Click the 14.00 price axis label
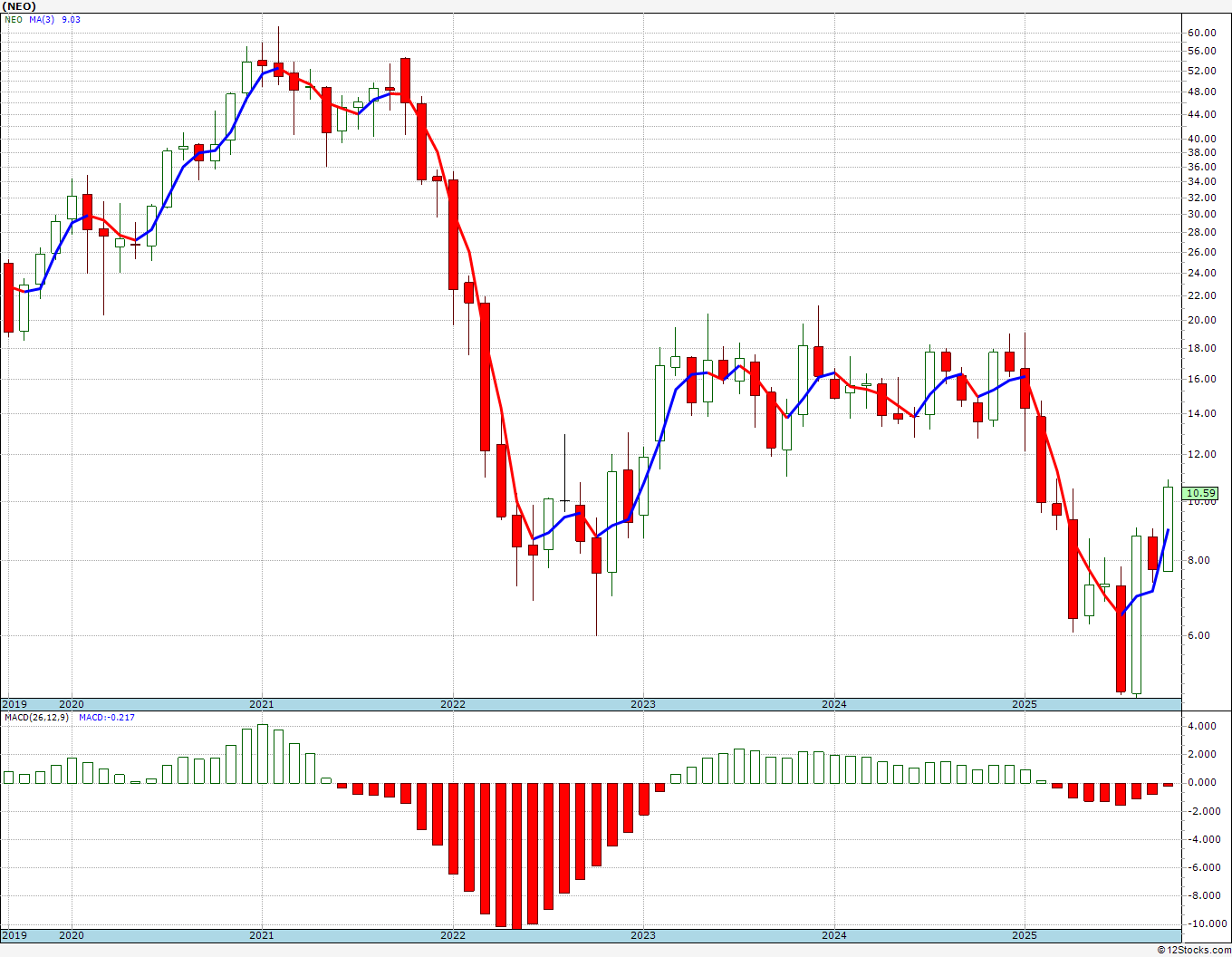Viewport: 1232px width, 957px height. click(x=1201, y=413)
